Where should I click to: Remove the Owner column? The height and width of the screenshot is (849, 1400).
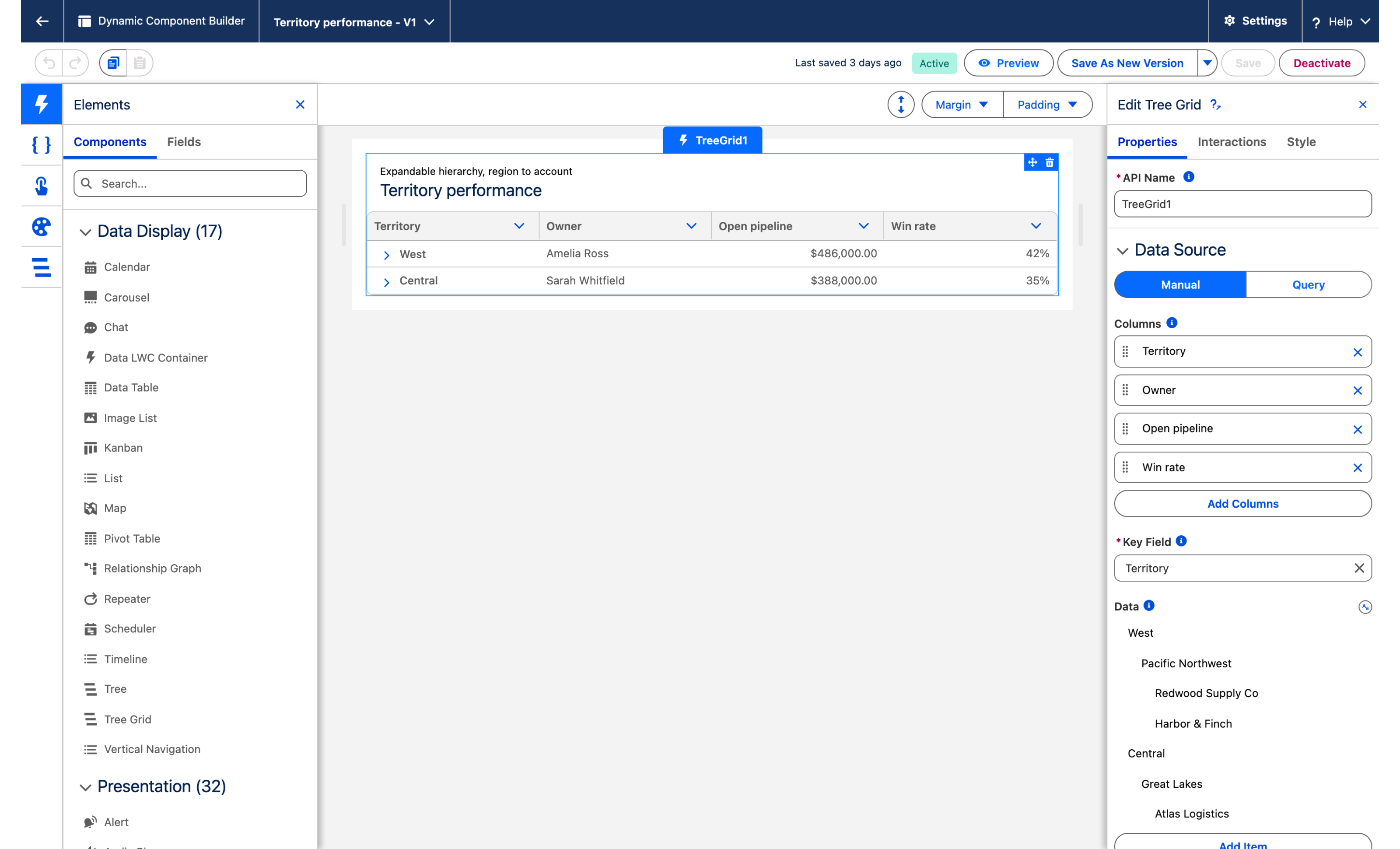click(x=1358, y=391)
